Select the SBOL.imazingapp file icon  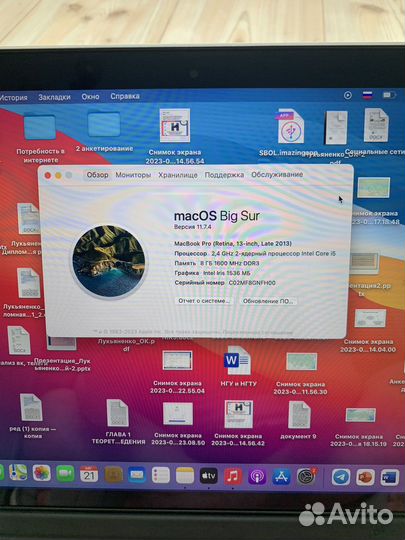tap(291, 126)
